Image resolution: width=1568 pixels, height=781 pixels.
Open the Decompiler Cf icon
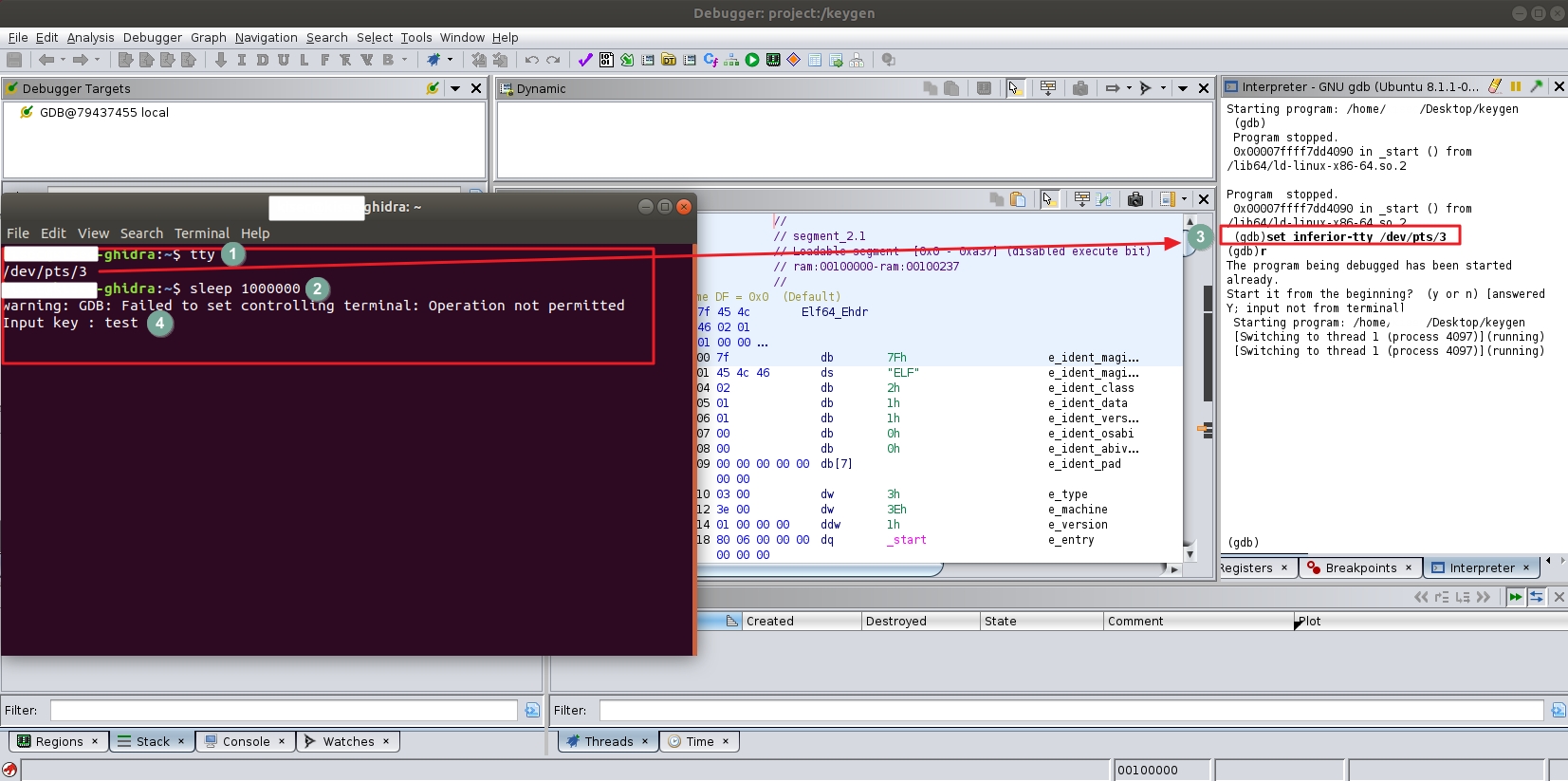pos(710,60)
